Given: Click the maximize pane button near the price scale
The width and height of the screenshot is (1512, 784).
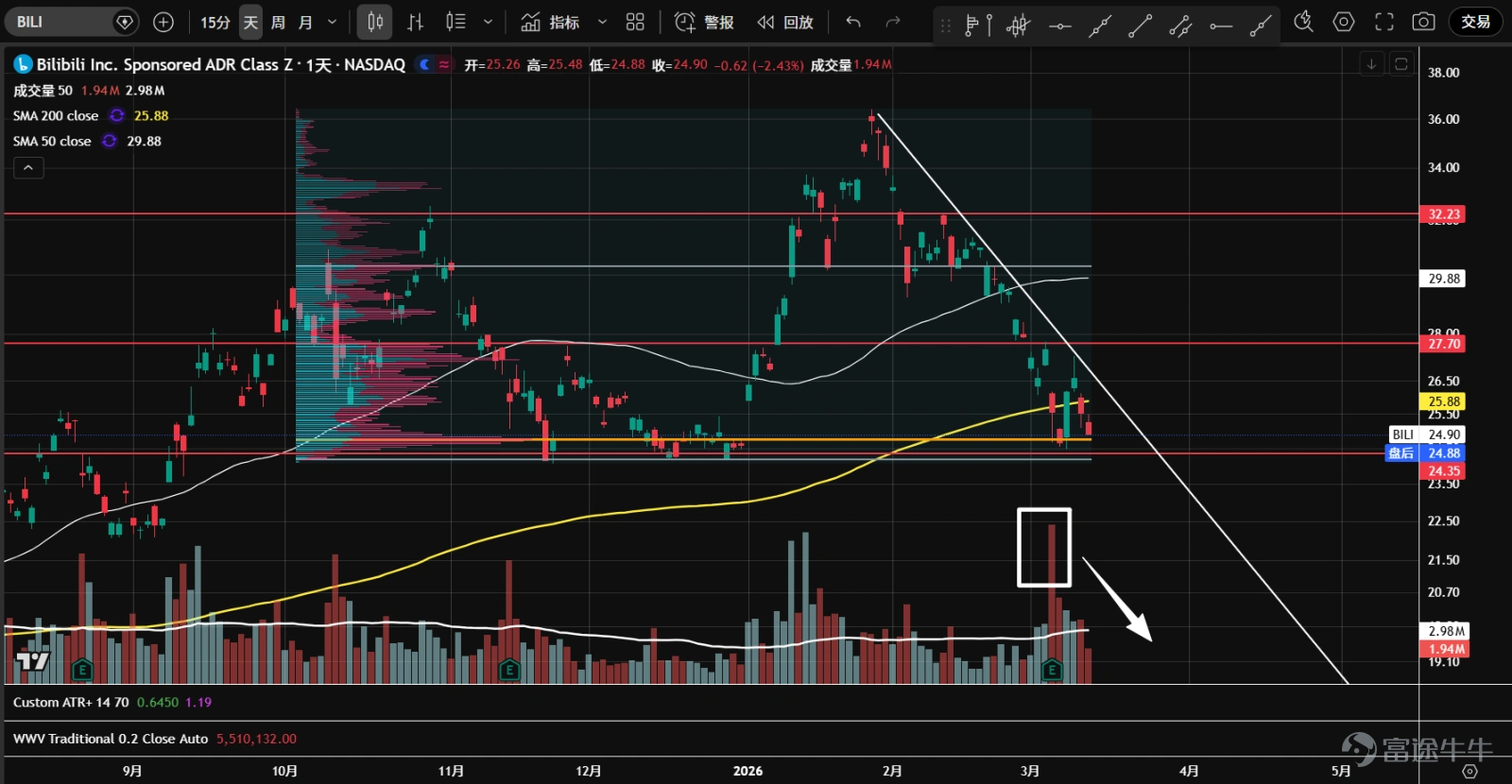Looking at the screenshot, I should click(x=1401, y=64).
